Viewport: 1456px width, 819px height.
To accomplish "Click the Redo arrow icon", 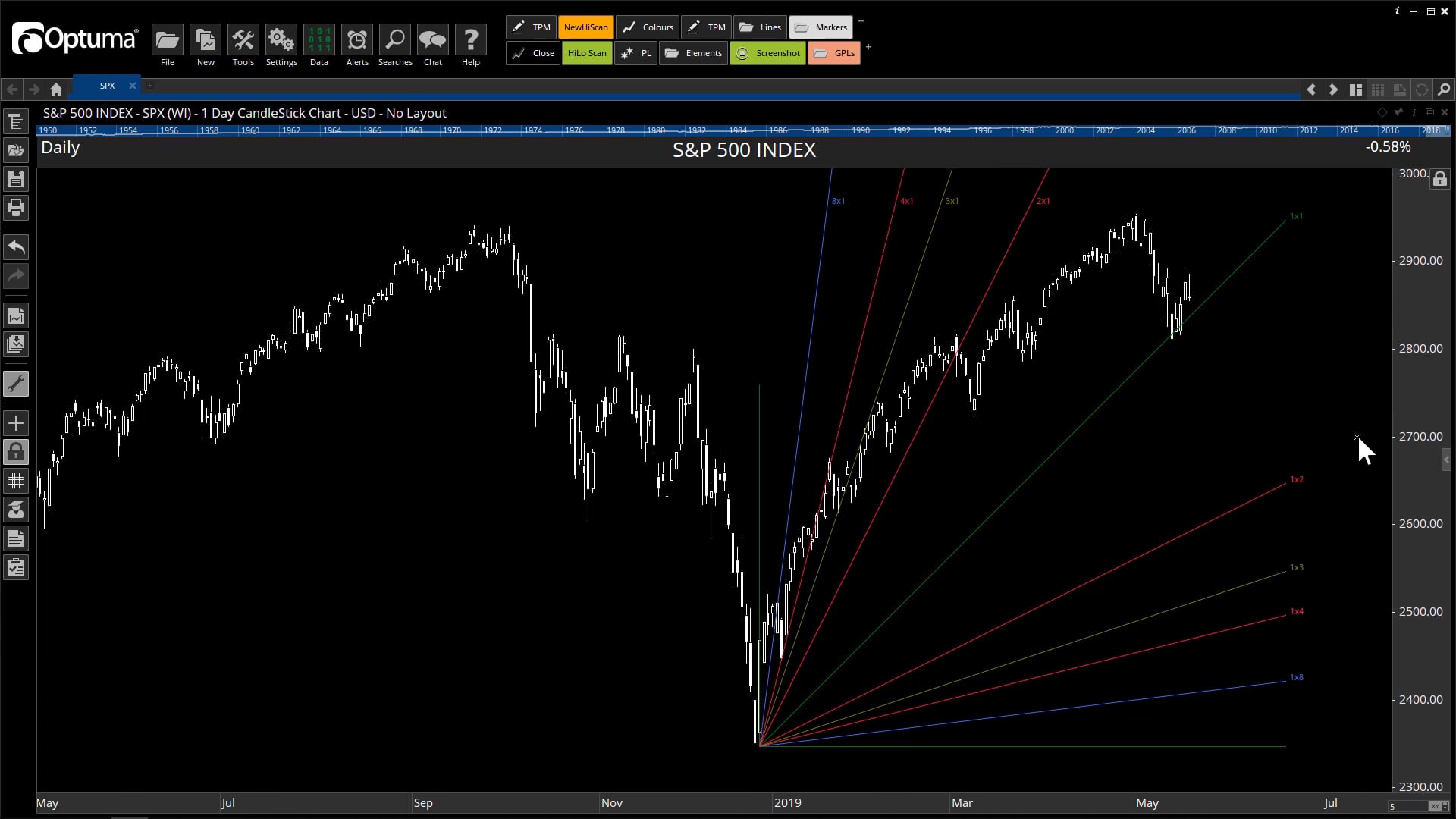I will (16, 275).
